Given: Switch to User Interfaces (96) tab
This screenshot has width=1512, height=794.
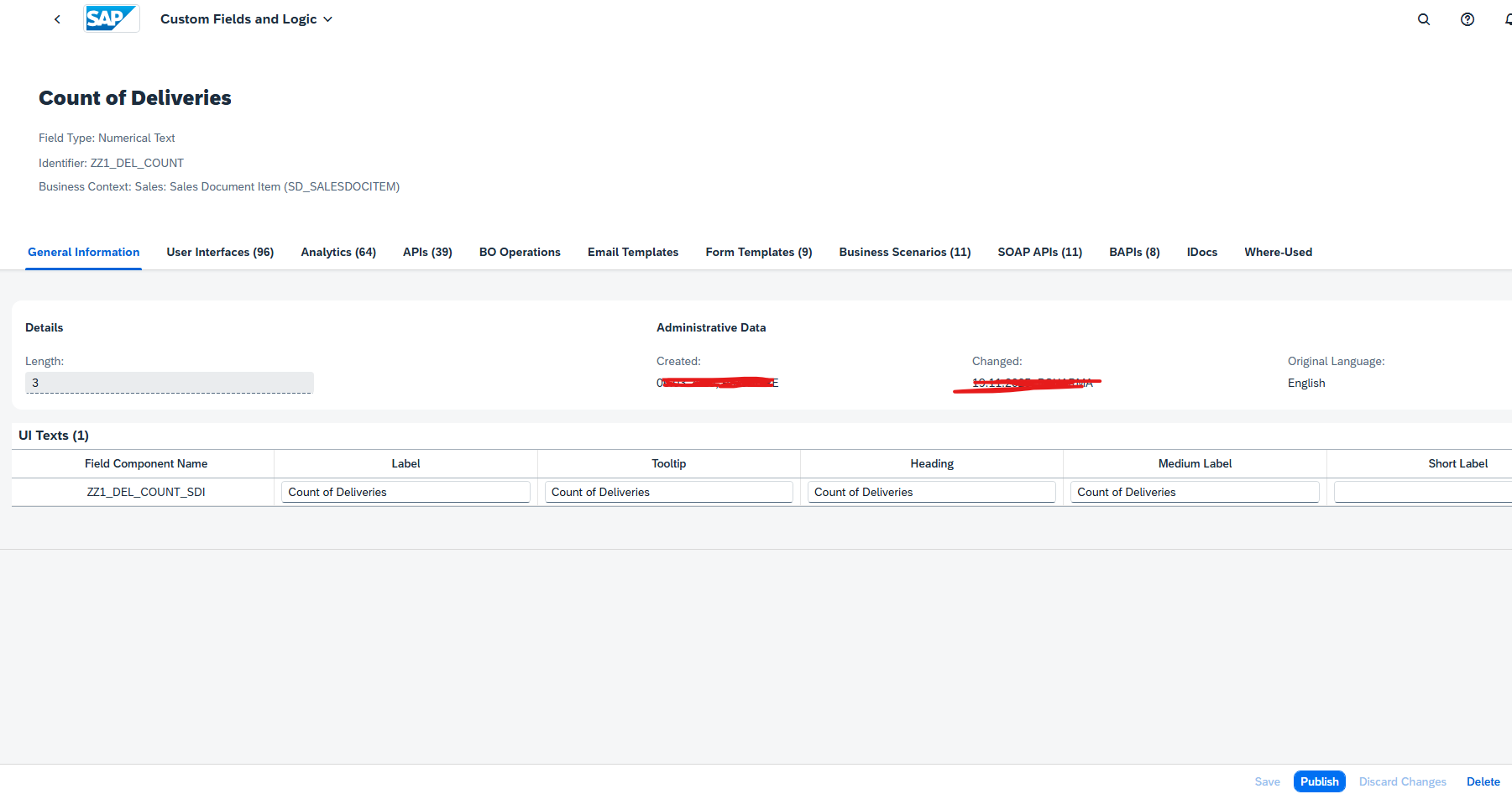Looking at the screenshot, I should pos(220,252).
